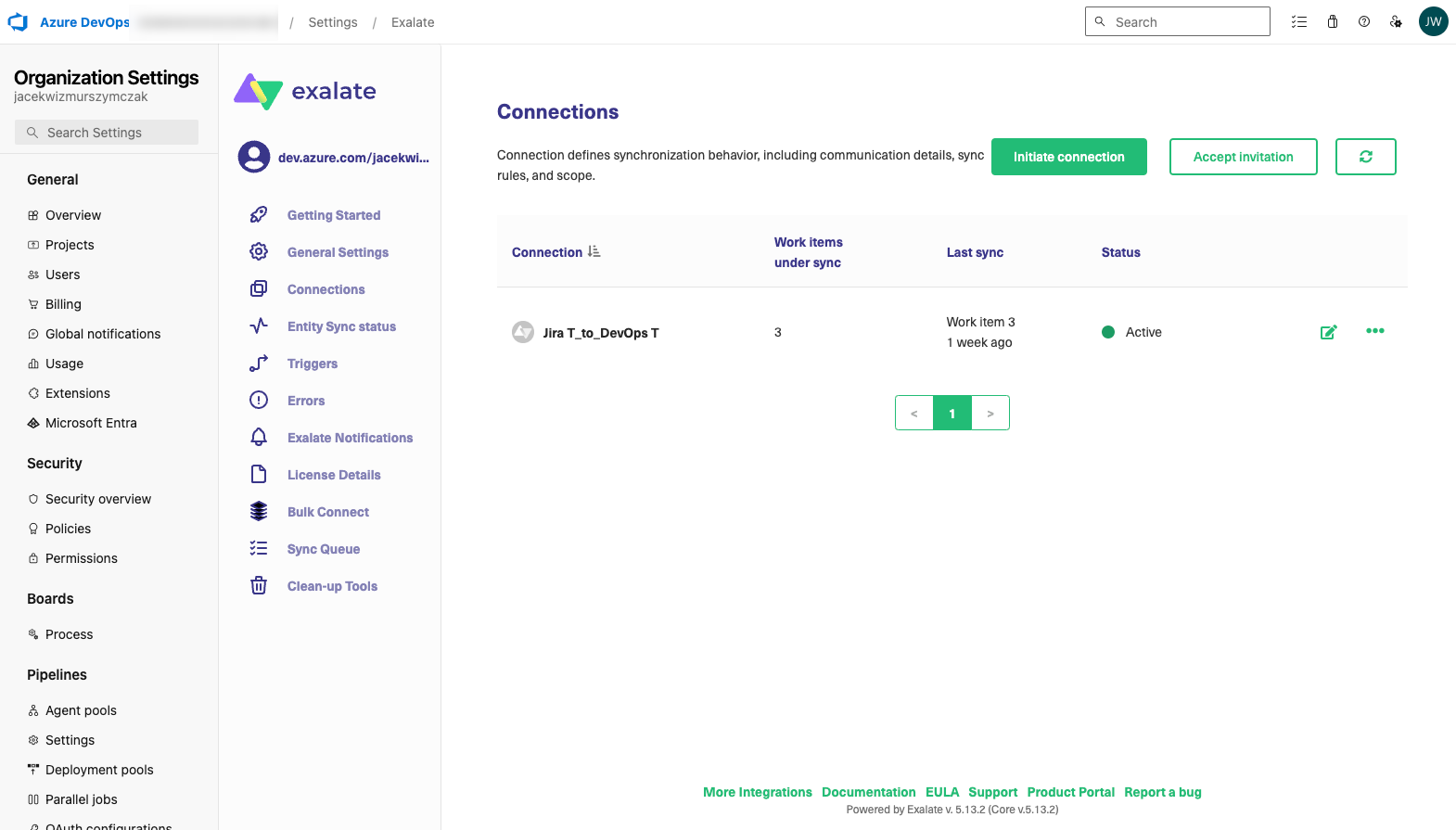Open General Settings in Exalate menu
The height and width of the screenshot is (830, 1456).
tap(338, 252)
